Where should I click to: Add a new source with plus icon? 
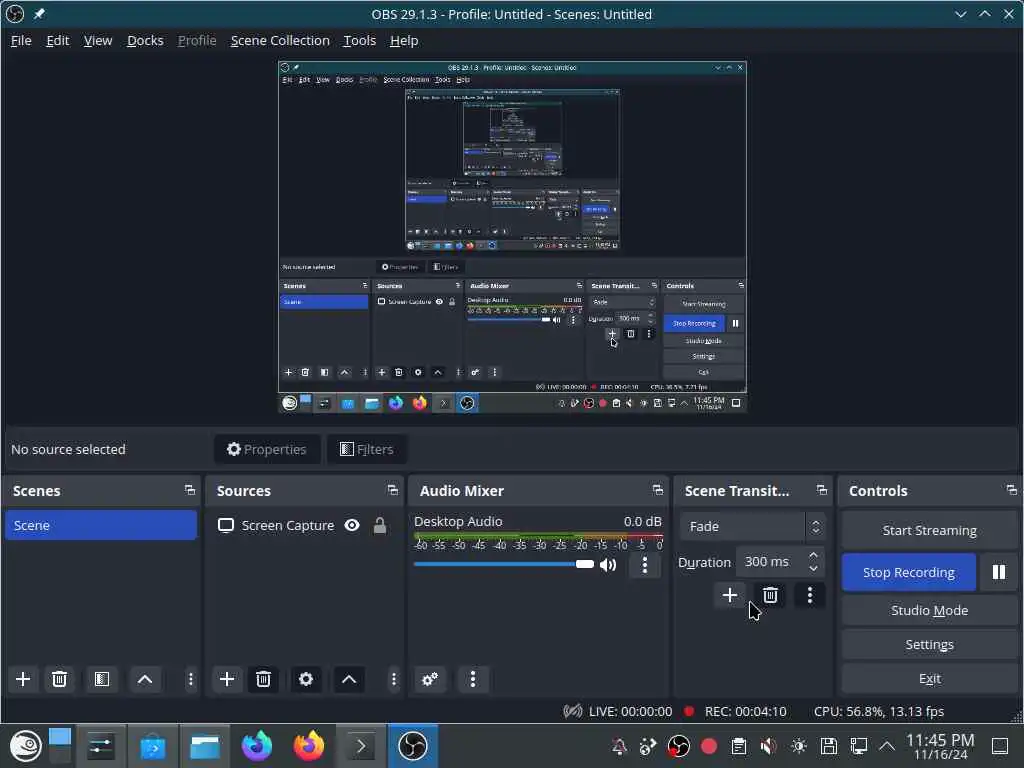227,679
